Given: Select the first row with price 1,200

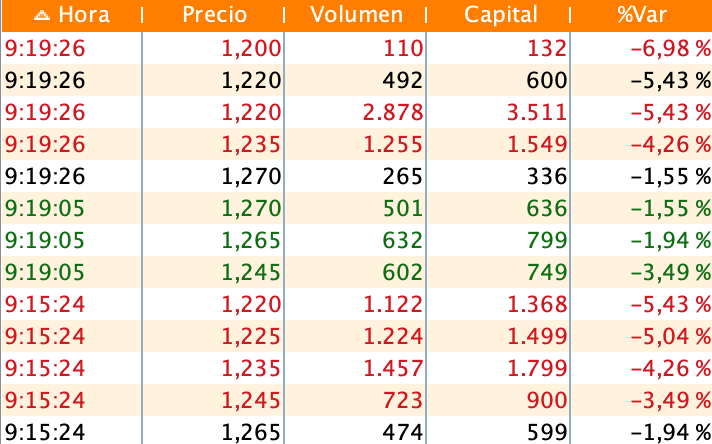Looking at the screenshot, I should (357, 48).
